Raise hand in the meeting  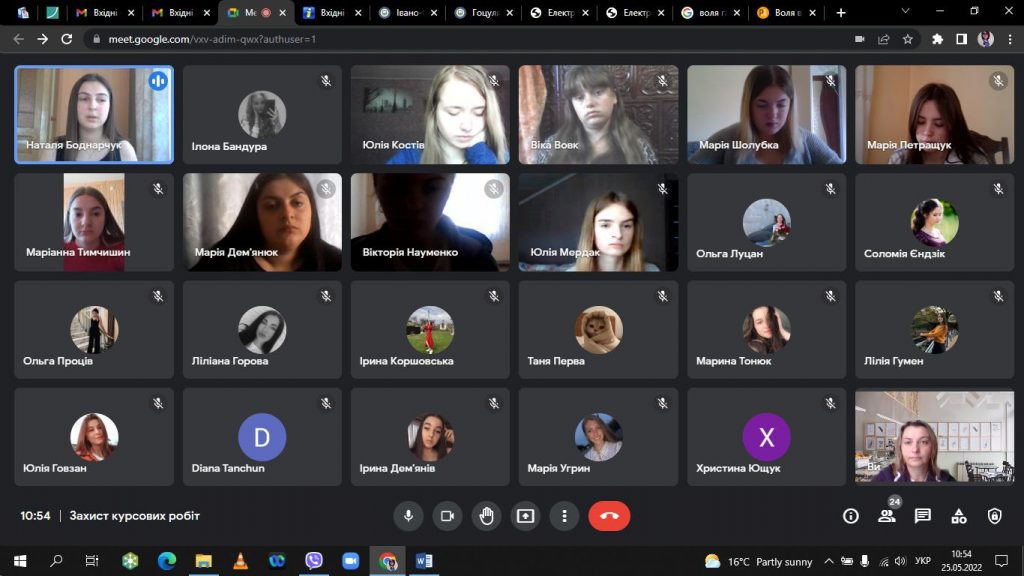click(487, 516)
